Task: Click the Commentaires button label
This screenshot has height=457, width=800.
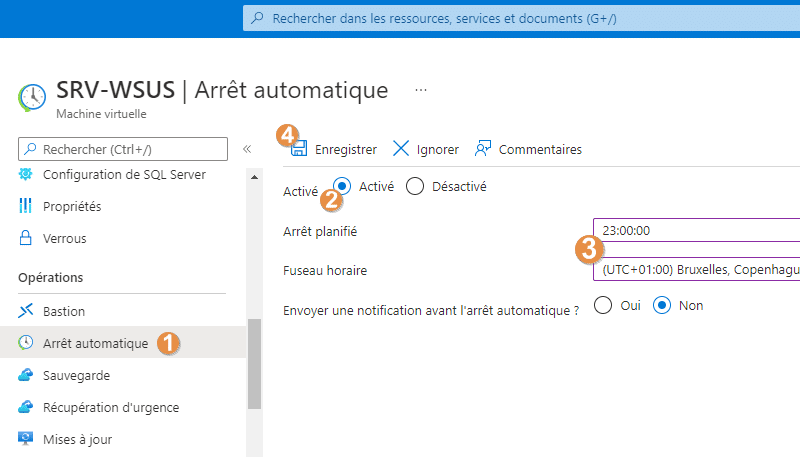Action: tap(540, 149)
